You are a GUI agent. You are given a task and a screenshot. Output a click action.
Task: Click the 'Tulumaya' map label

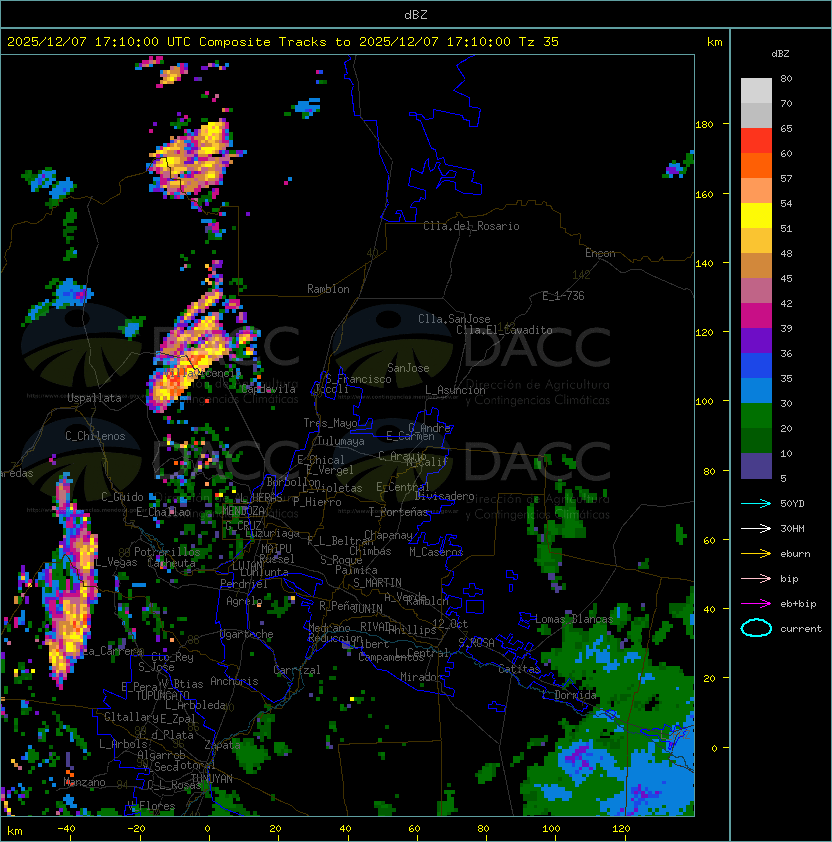click(x=341, y=441)
